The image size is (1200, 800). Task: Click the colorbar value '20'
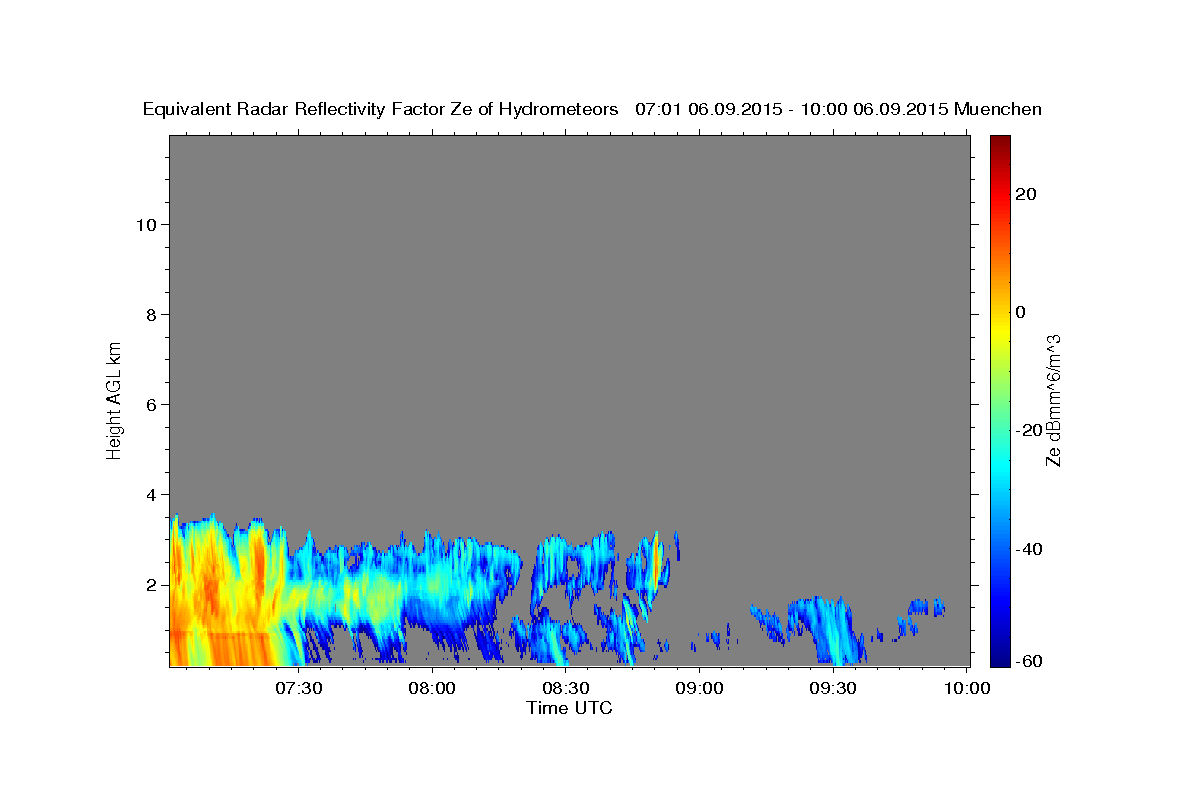pos(1025,194)
